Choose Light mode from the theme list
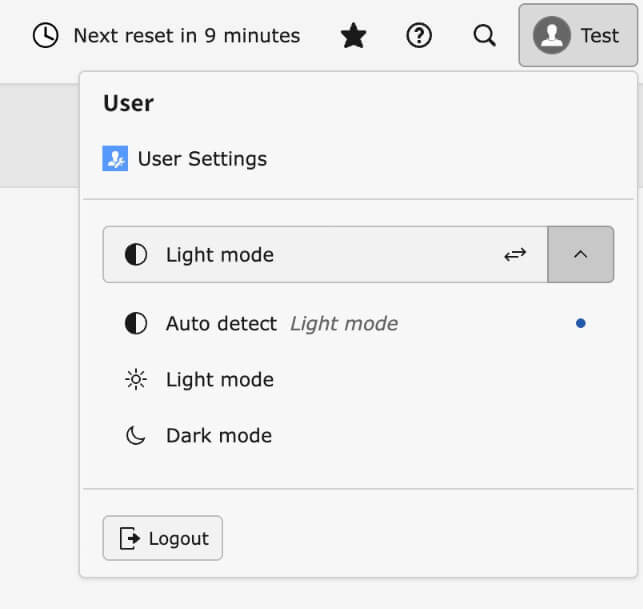The height and width of the screenshot is (609, 643). tap(219, 380)
